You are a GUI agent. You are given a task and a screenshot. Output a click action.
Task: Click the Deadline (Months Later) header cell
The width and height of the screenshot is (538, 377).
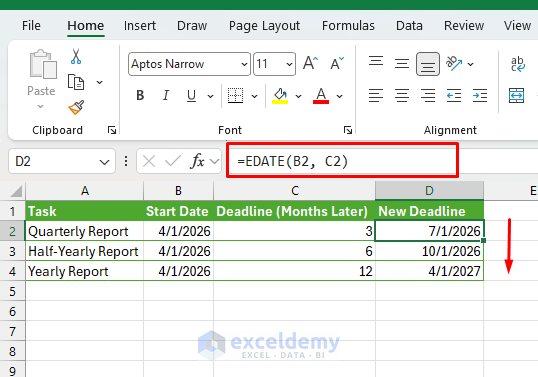coord(294,211)
